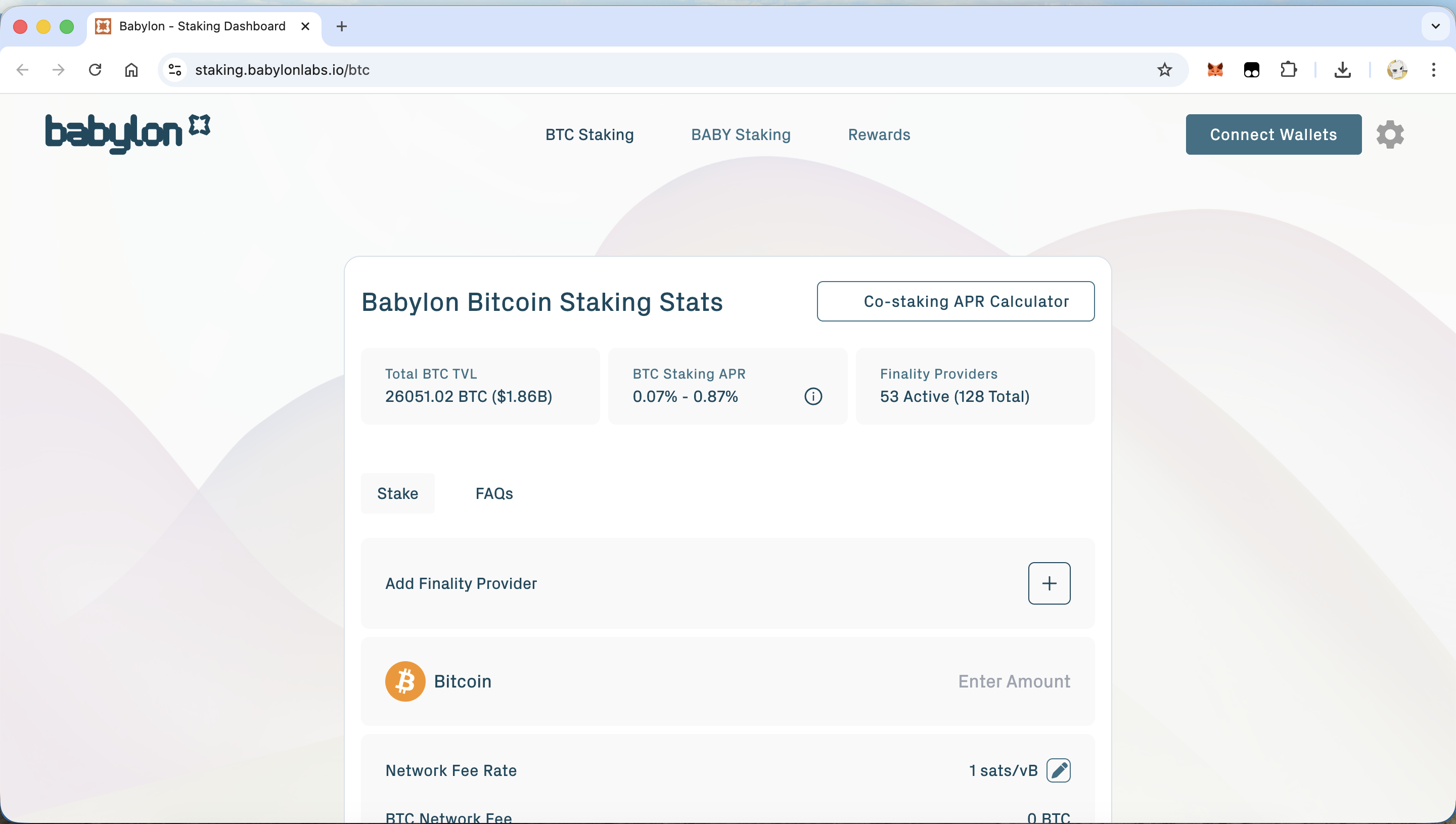This screenshot has height=824, width=1456.
Task: Open the Co-staking APR Calculator
Action: (x=955, y=301)
